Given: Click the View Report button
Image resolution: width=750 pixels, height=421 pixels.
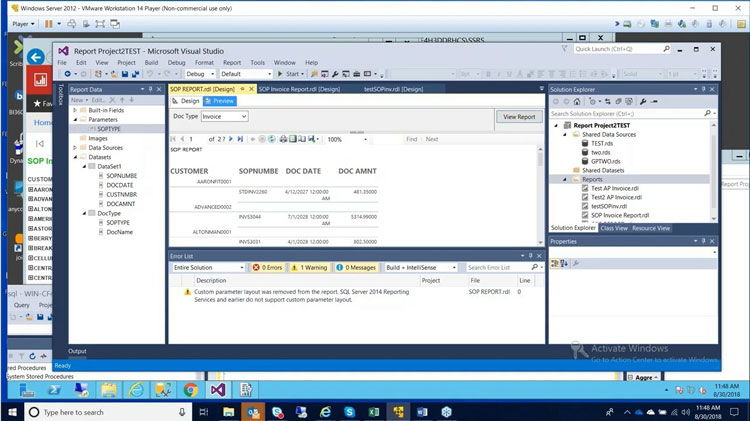Looking at the screenshot, I should click(x=518, y=117).
